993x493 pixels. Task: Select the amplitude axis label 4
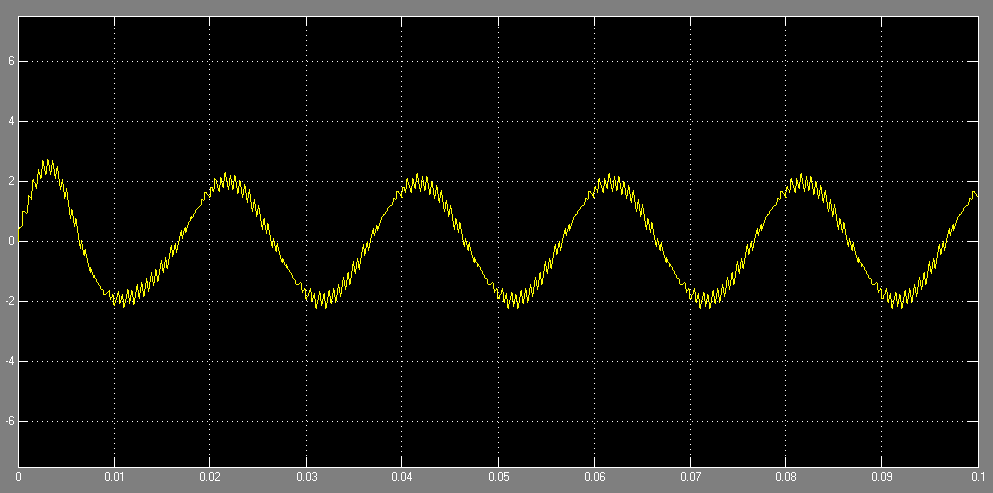(11, 122)
